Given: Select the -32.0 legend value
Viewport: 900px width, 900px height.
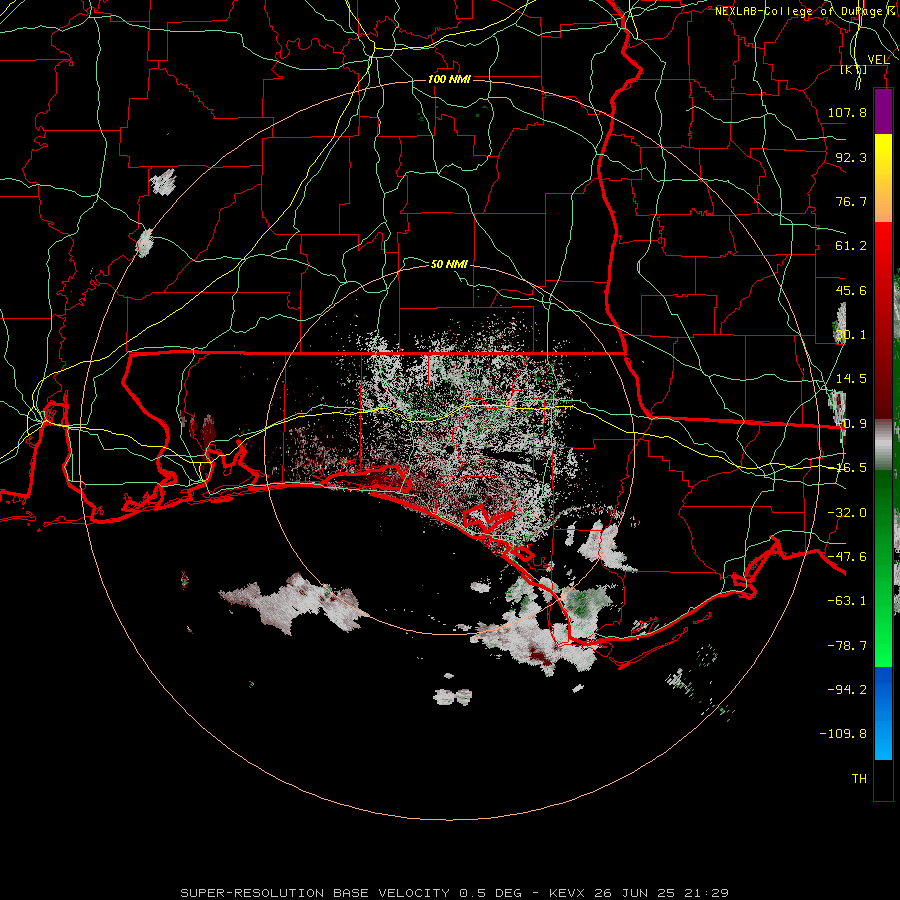Looking at the screenshot, I should 847,513.
